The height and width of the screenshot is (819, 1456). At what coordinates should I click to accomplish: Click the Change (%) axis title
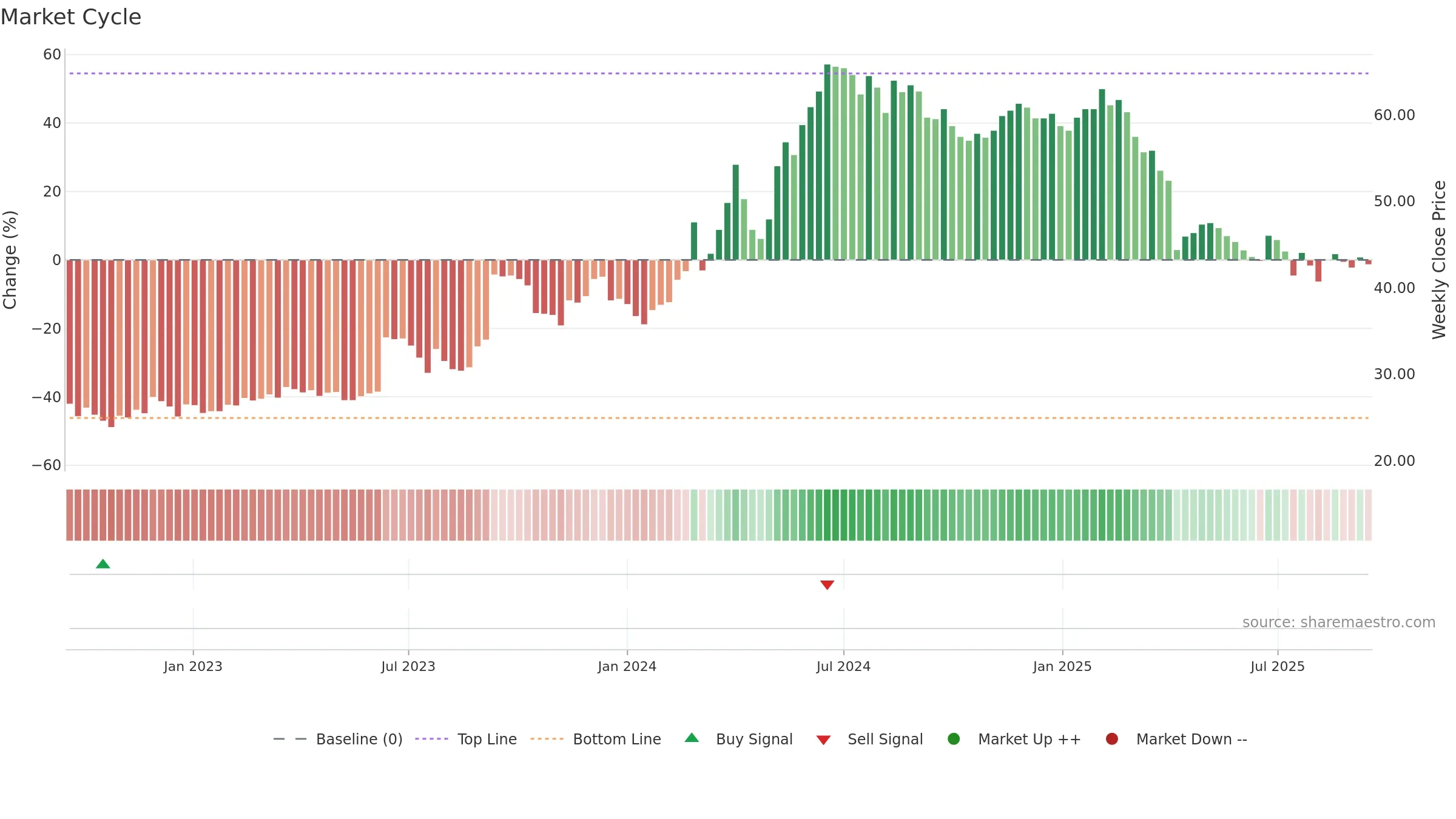[10, 260]
